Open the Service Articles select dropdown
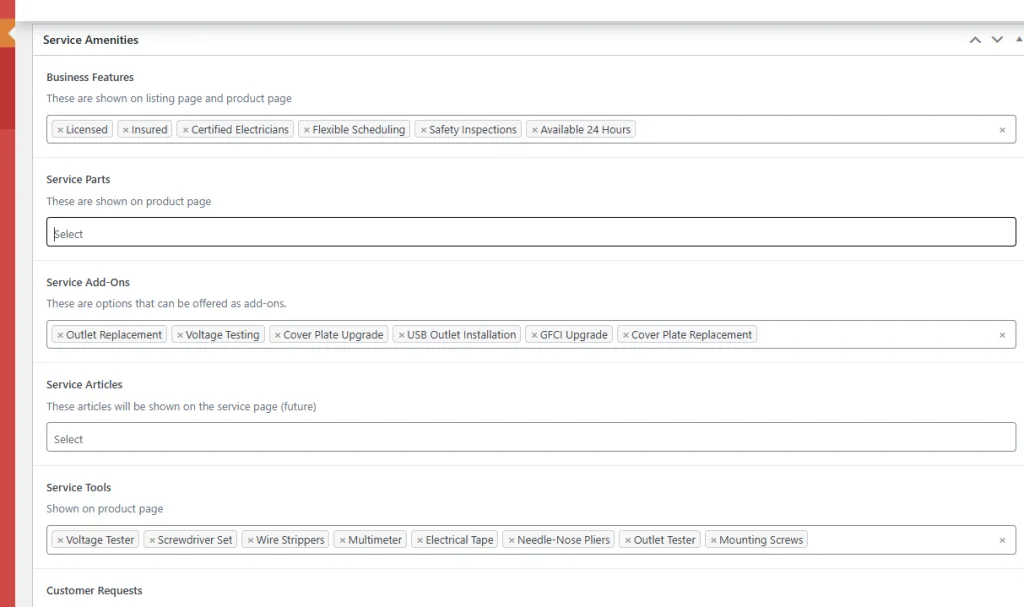 click(530, 438)
